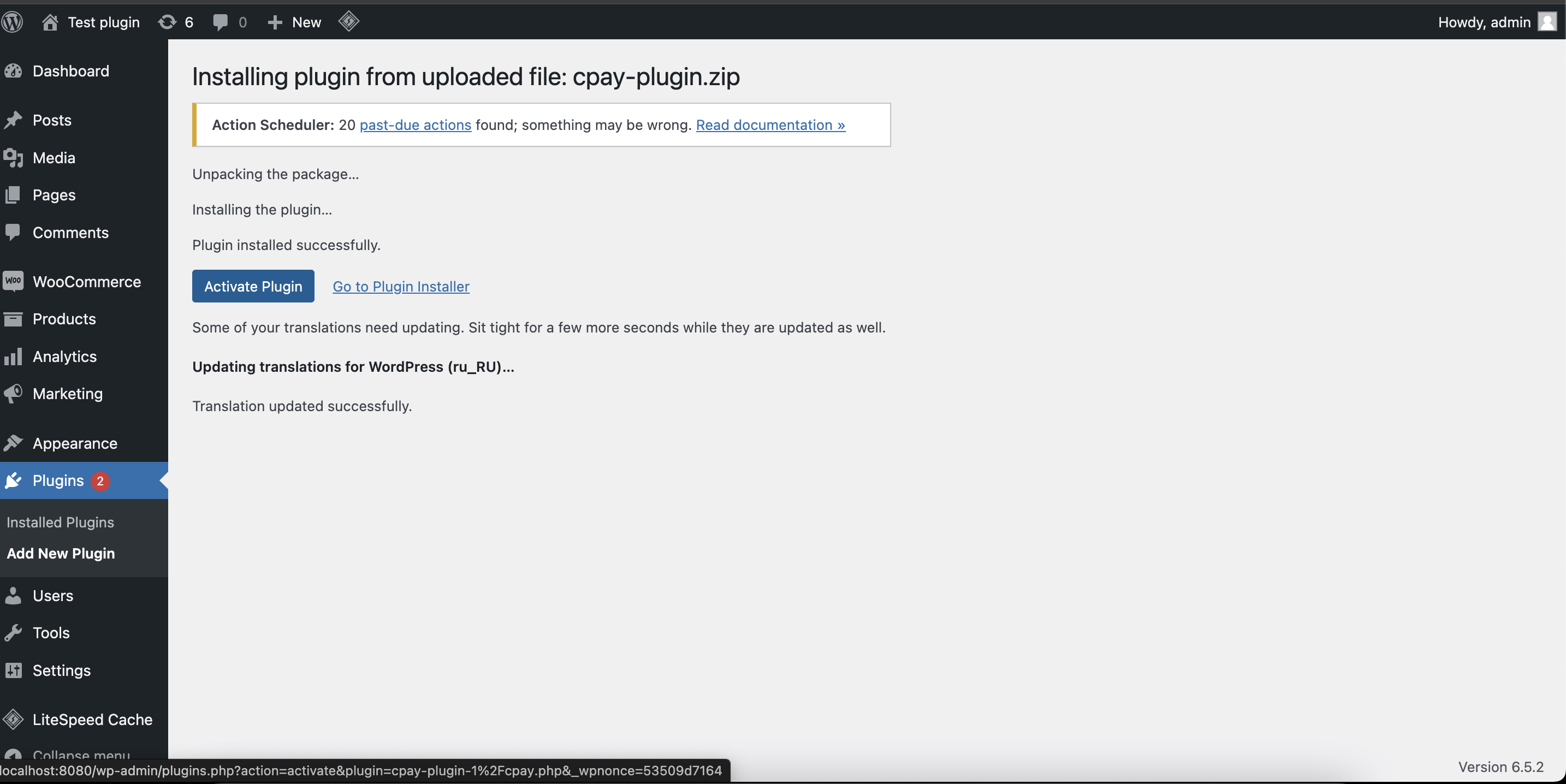Click the comments bubble icon in the toolbar
The width and height of the screenshot is (1566, 784).
click(221, 22)
